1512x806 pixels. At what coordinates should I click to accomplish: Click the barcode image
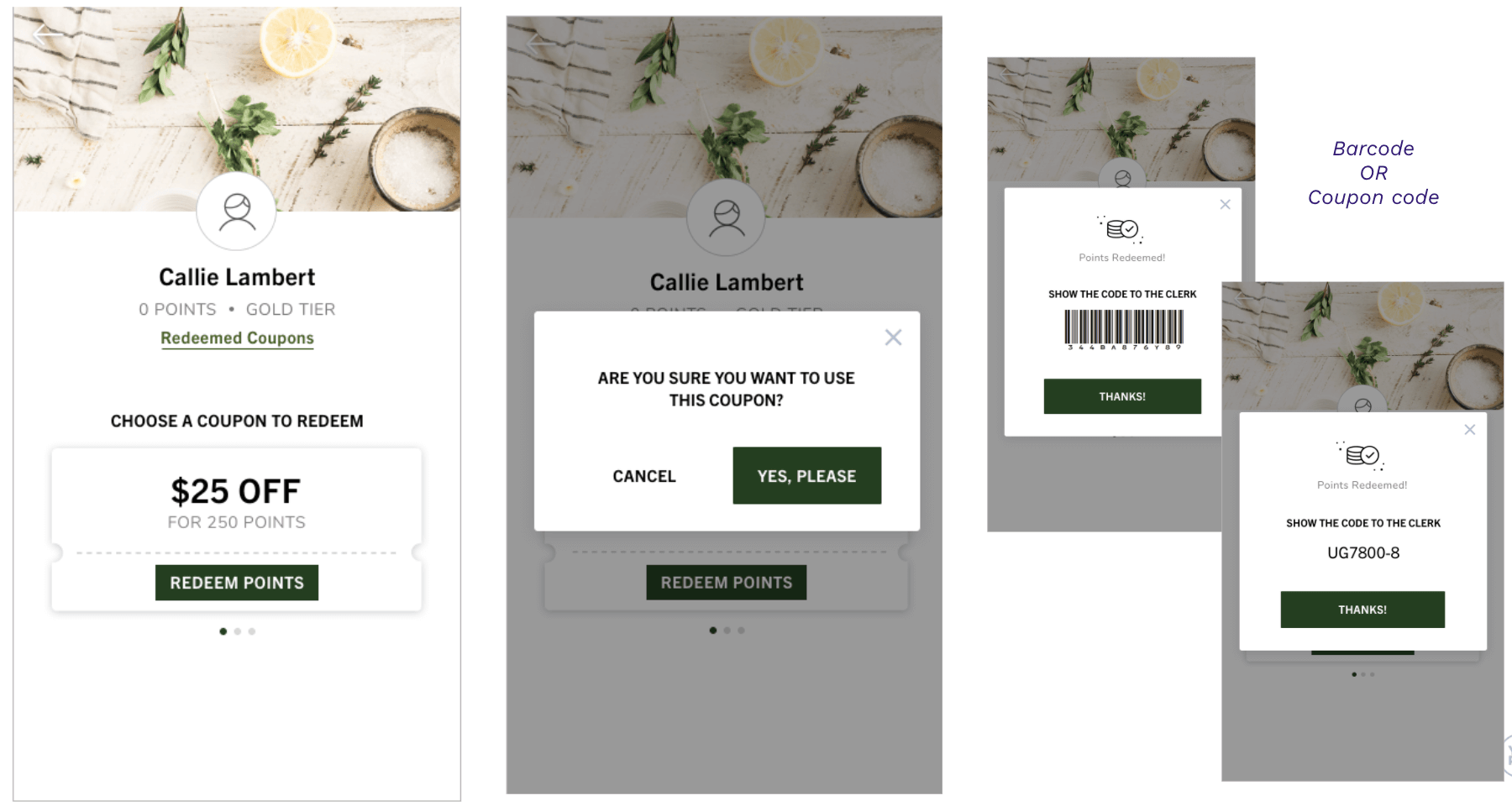pos(1123,328)
